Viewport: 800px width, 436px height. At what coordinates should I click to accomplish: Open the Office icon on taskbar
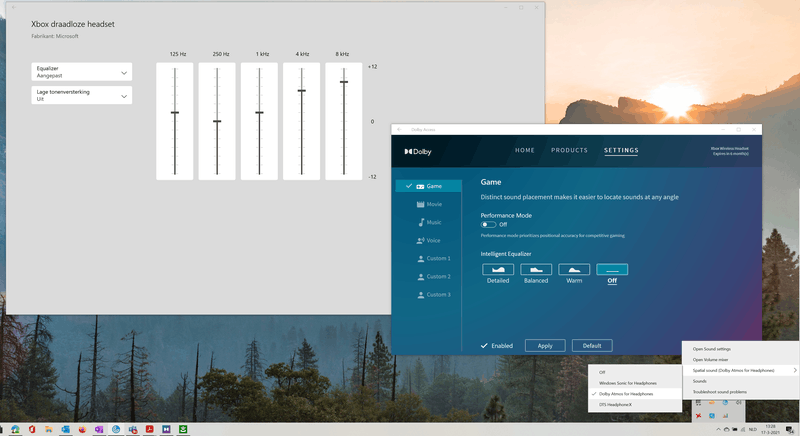pos(32,429)
